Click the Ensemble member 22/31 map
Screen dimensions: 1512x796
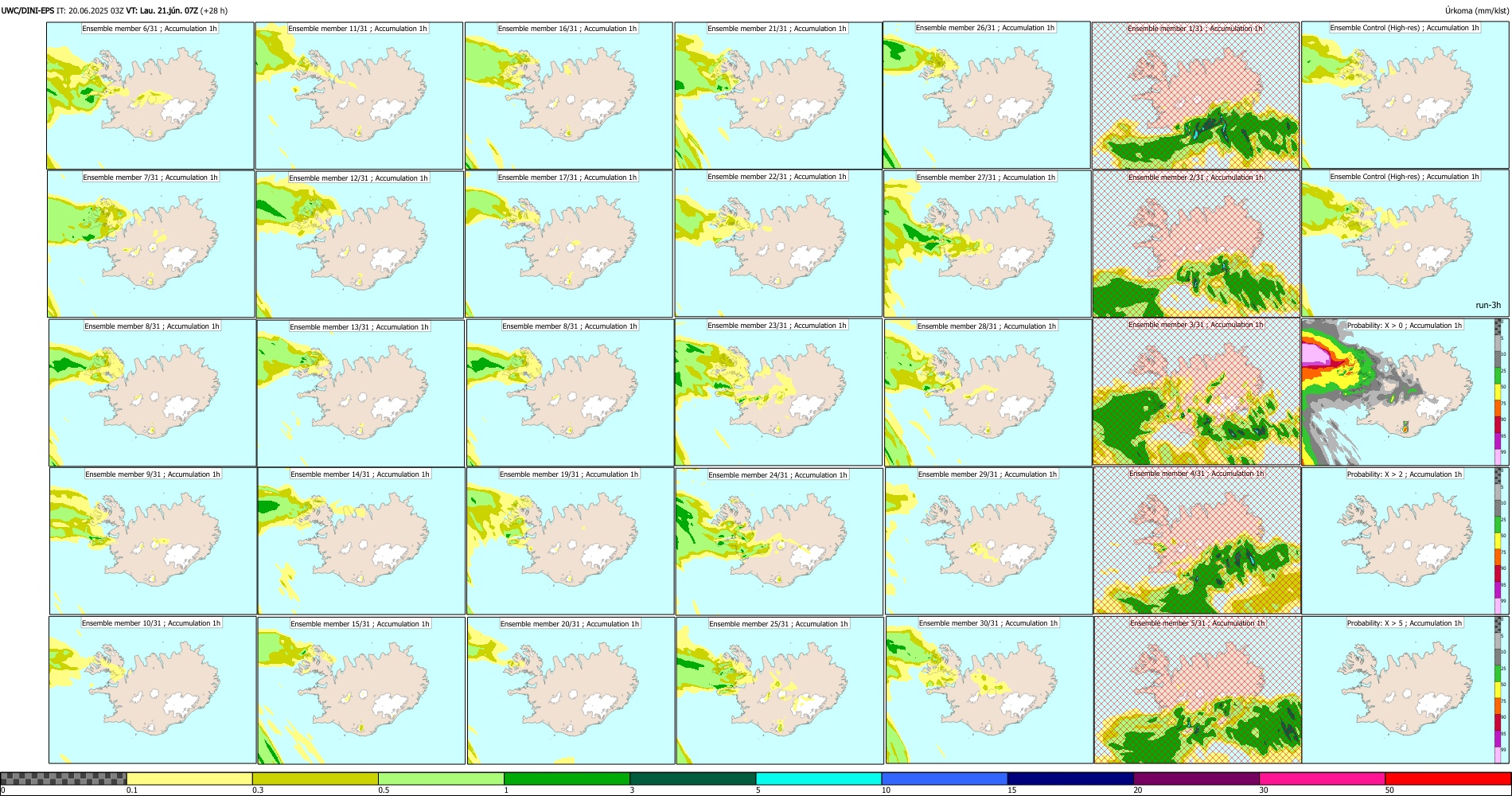point(778,244)
